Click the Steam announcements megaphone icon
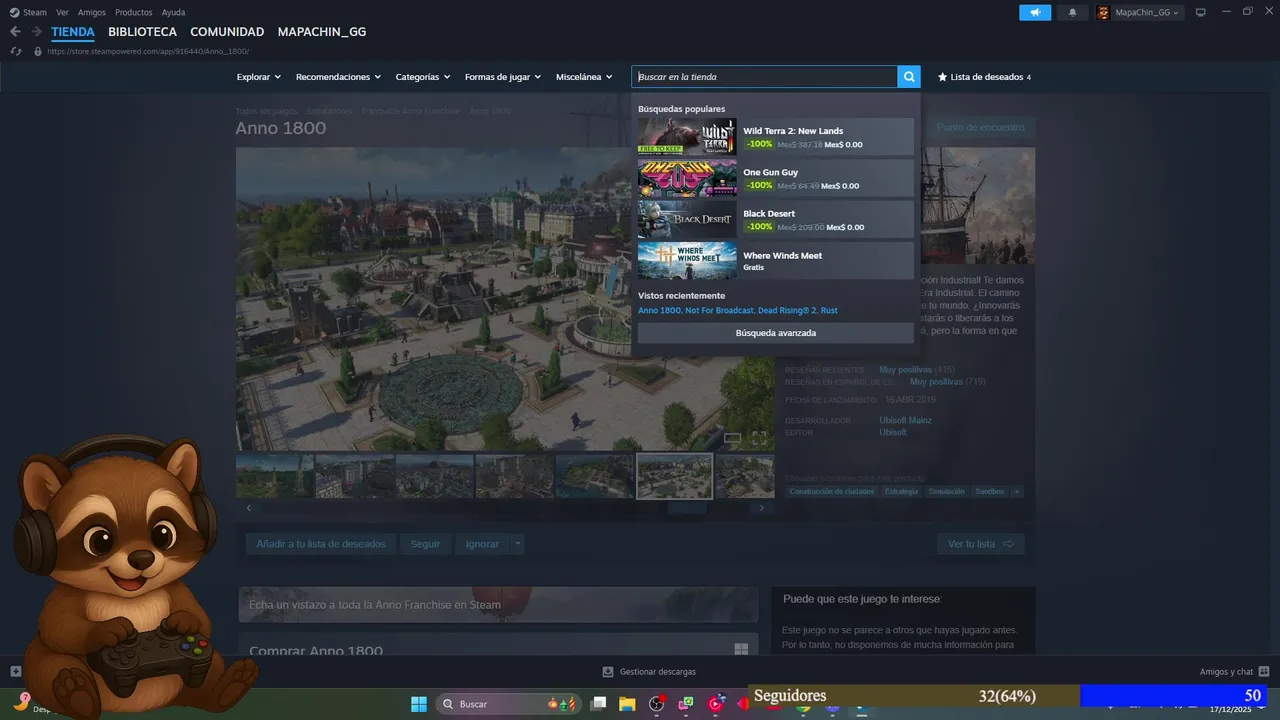The image size is (1280, 720). click(1035, 12)
